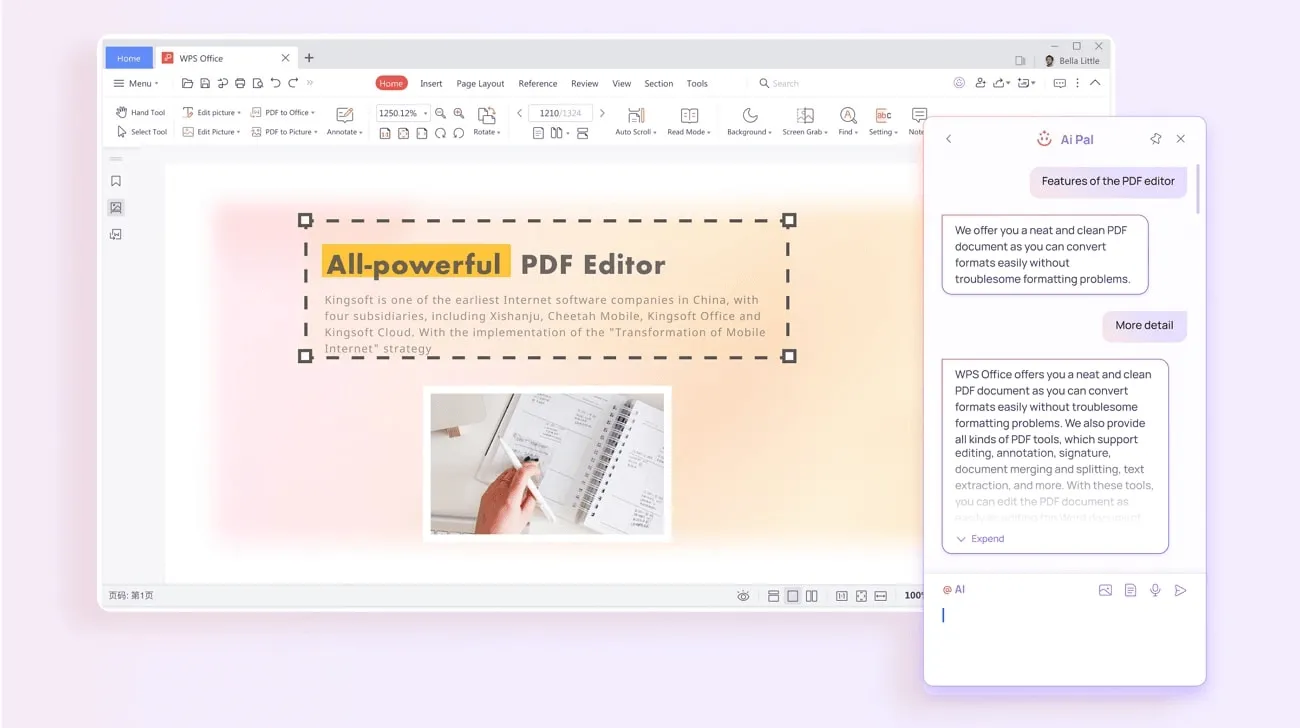Zoom in with the plus magnifier
Image resolution: width=1300 pixels, height=728 pixels.
459,113
